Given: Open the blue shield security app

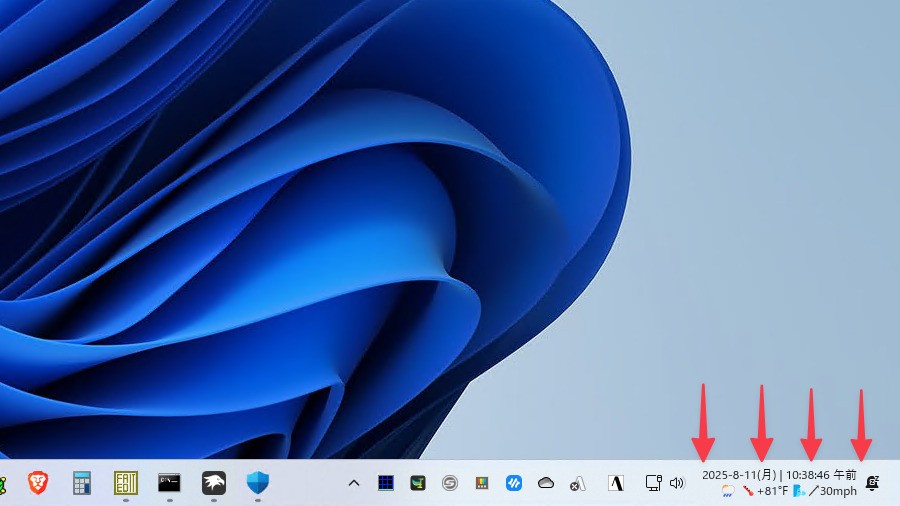Looking at the screenshot, I should point(258,483).
